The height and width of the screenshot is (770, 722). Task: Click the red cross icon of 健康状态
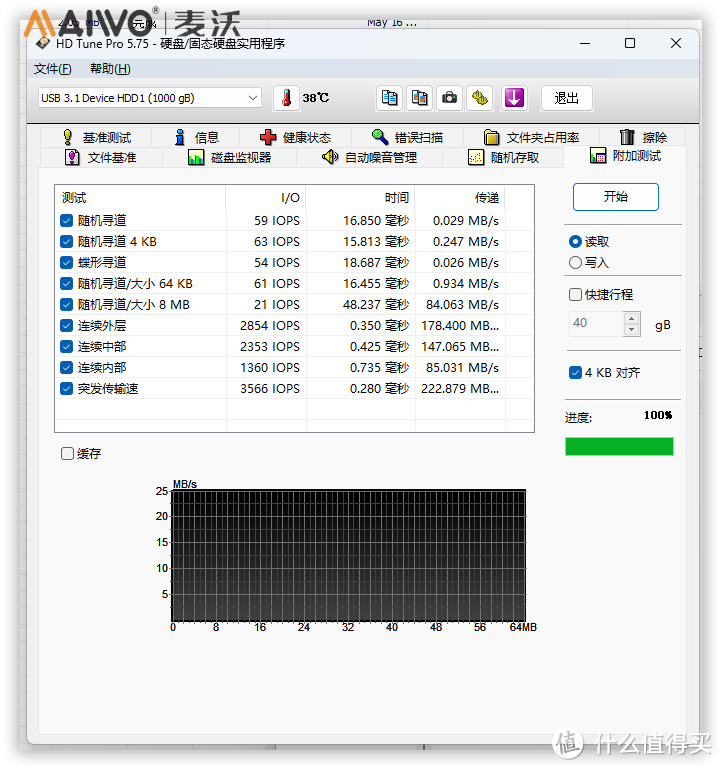tap(268, 137)
